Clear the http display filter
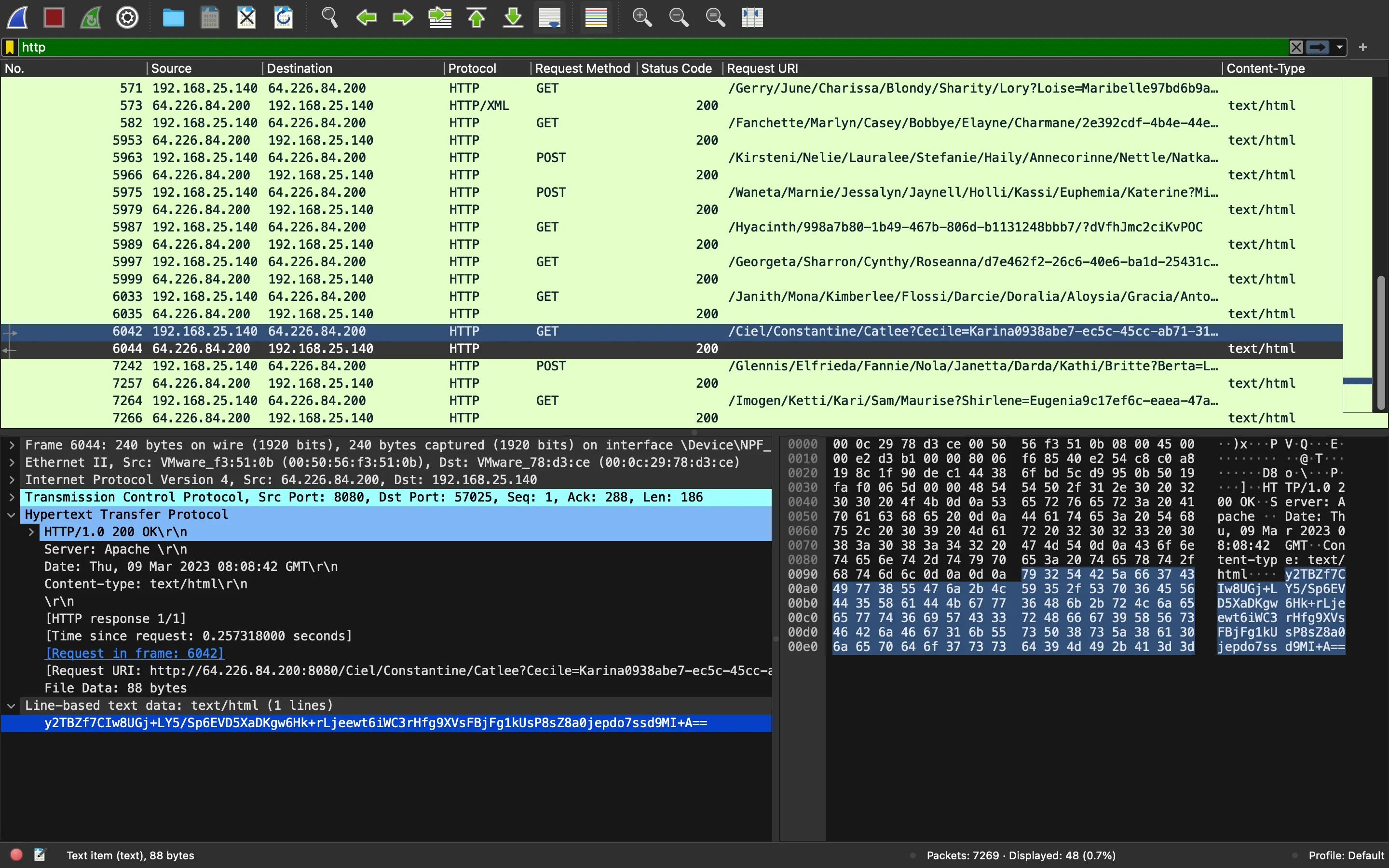The width and height of the screenshot is (1389, 868). (1296, 47)
